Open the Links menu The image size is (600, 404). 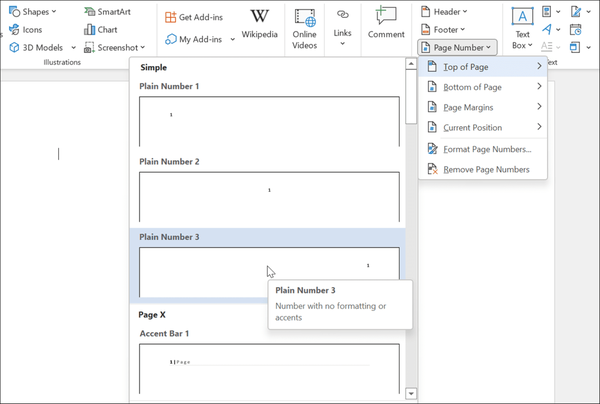click(x=342, y=28)
